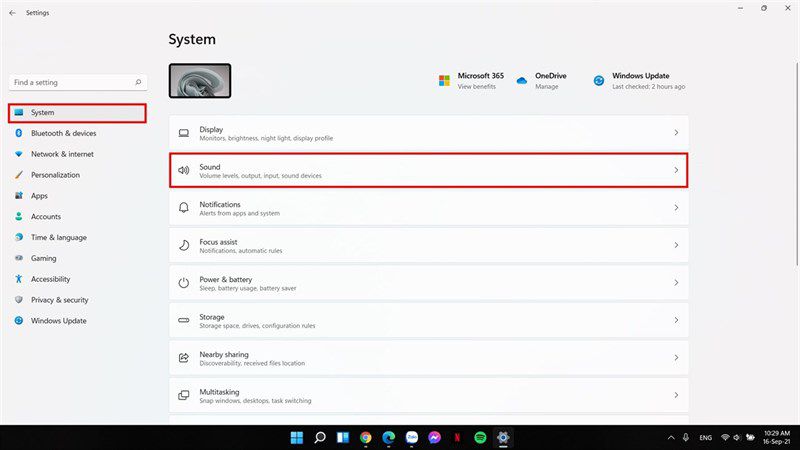The height and width of the screenshot is (450, 800).
Task: Click the Microsoft 365 logo icon
Action: [444, 81]
